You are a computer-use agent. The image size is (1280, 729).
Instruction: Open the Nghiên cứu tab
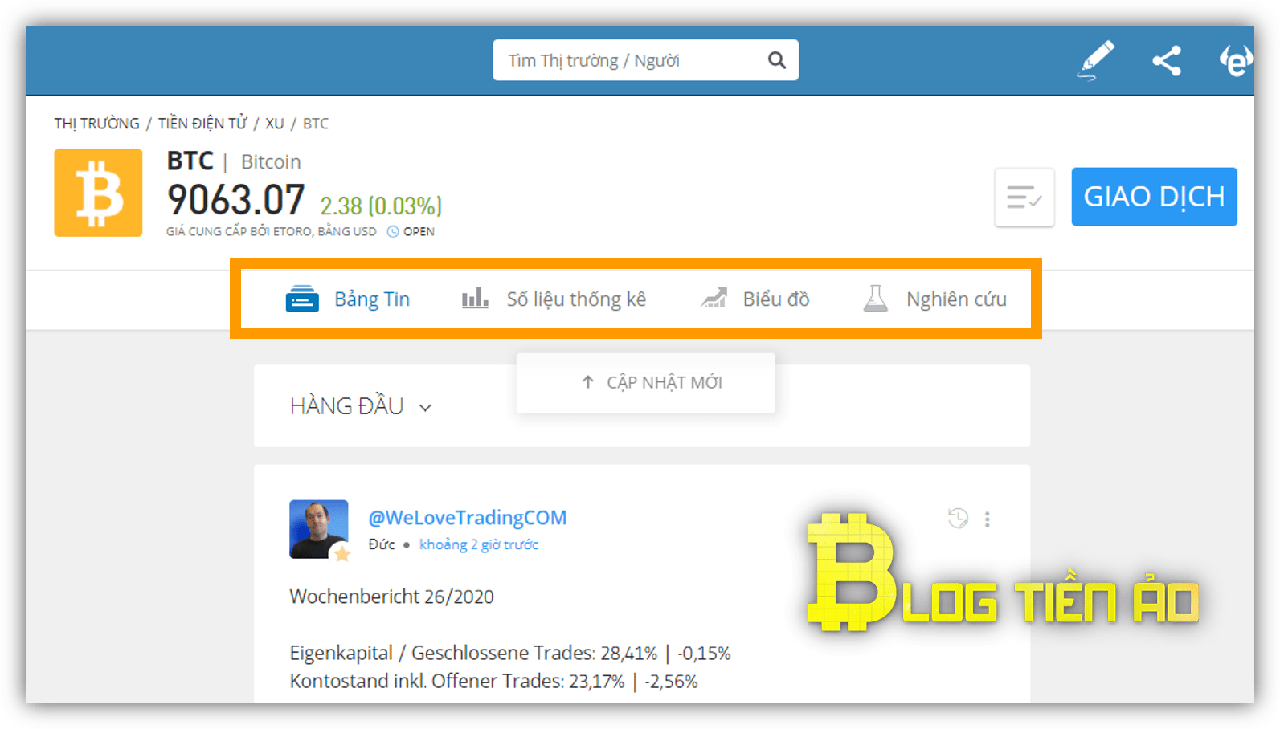(935, 299)
